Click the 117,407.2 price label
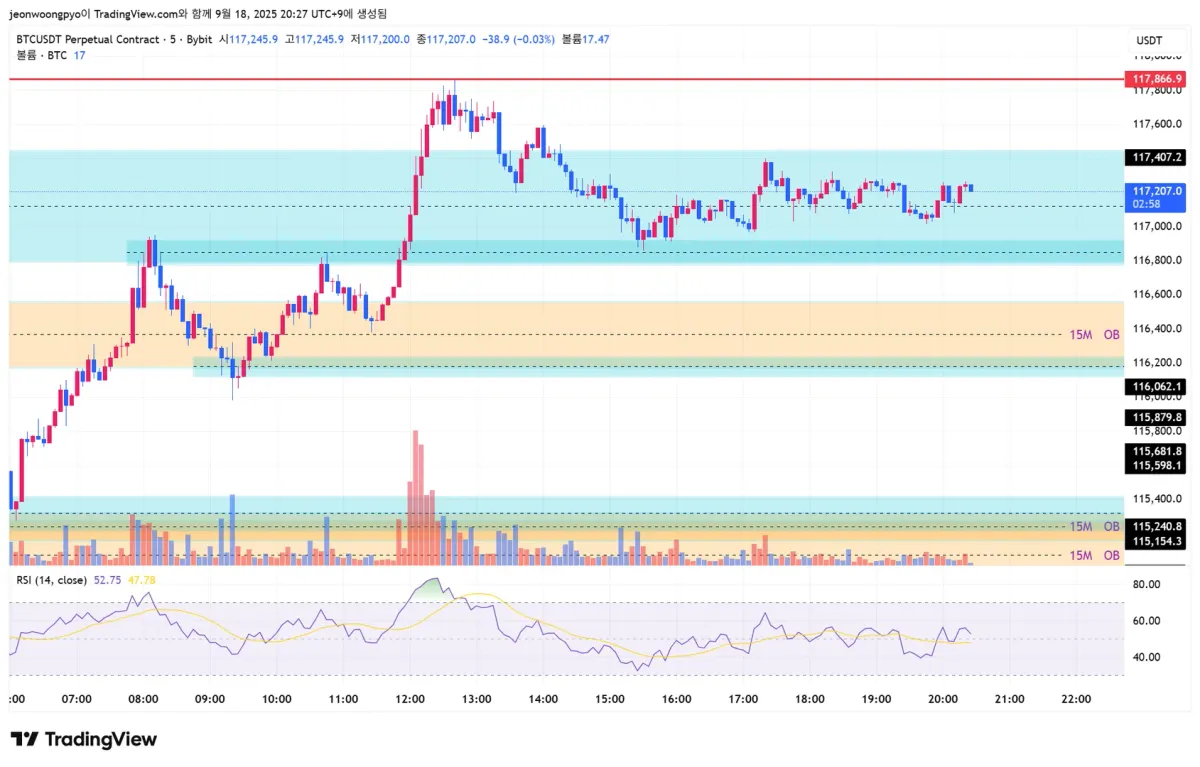 (x=1155, y=157)
